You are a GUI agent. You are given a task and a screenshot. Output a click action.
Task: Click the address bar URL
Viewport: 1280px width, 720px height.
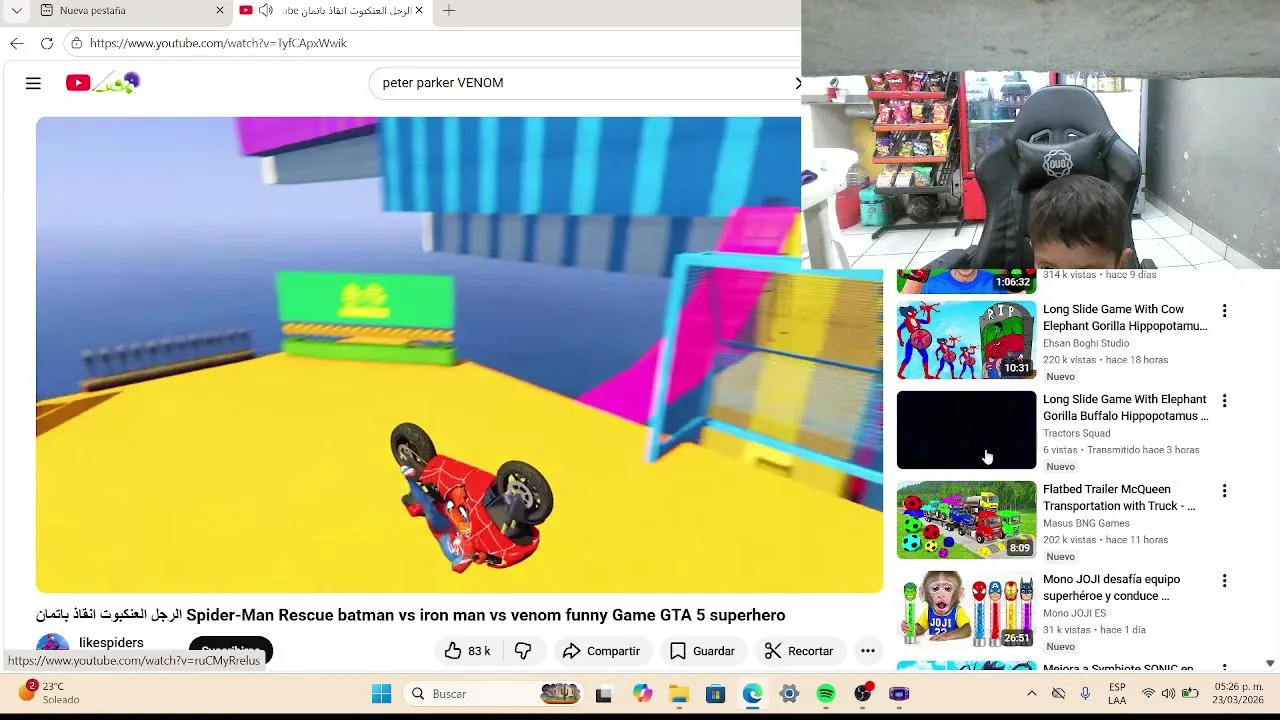(218, 43)
